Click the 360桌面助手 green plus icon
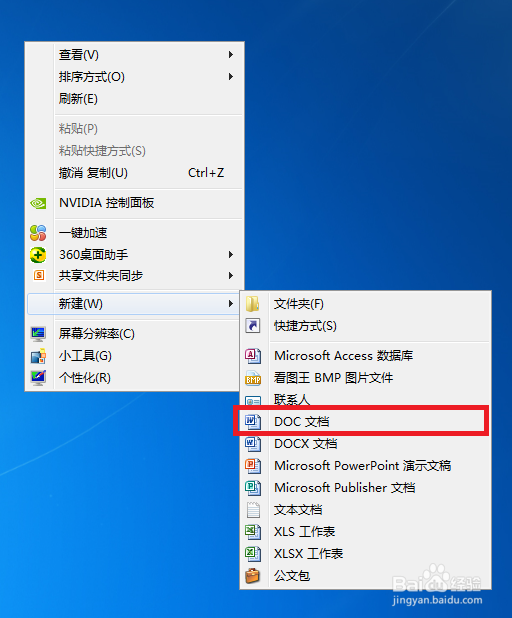The height and width of the screenshot is (618, 512). click(38, 255)
